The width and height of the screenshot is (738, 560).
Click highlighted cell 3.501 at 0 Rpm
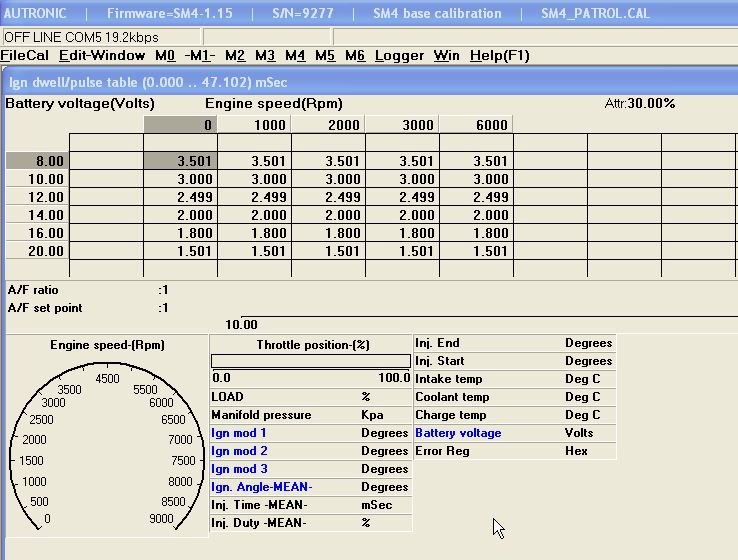(180, 161)
